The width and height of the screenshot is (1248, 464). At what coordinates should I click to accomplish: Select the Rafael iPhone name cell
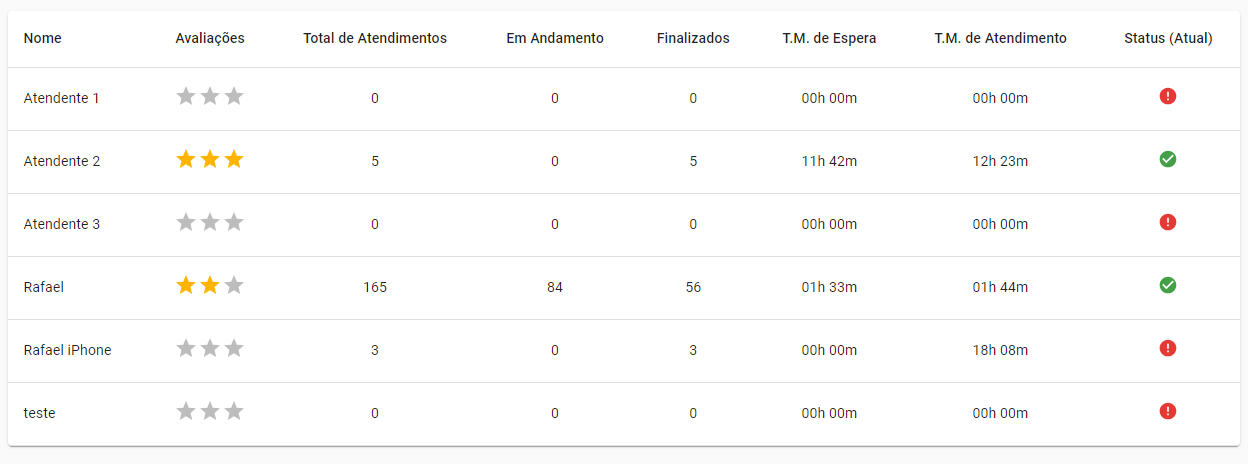[x=68, y=350]
